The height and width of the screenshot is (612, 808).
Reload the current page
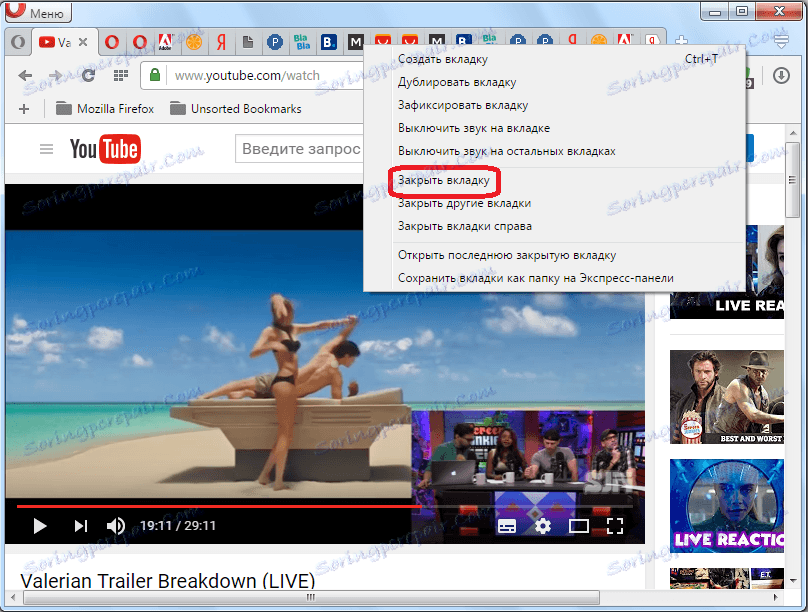(88, 76)
